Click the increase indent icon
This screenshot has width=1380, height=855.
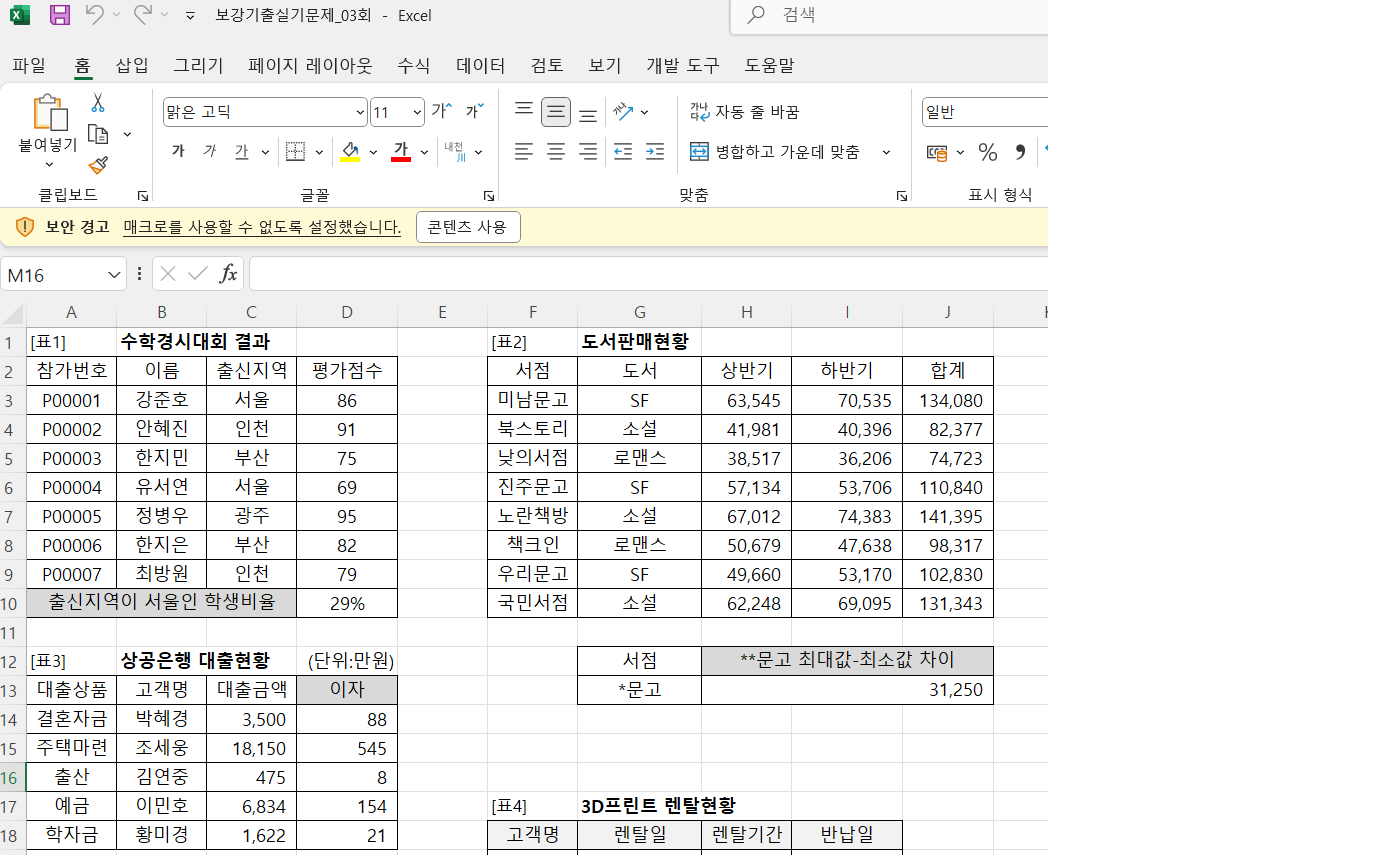point(655,152)
